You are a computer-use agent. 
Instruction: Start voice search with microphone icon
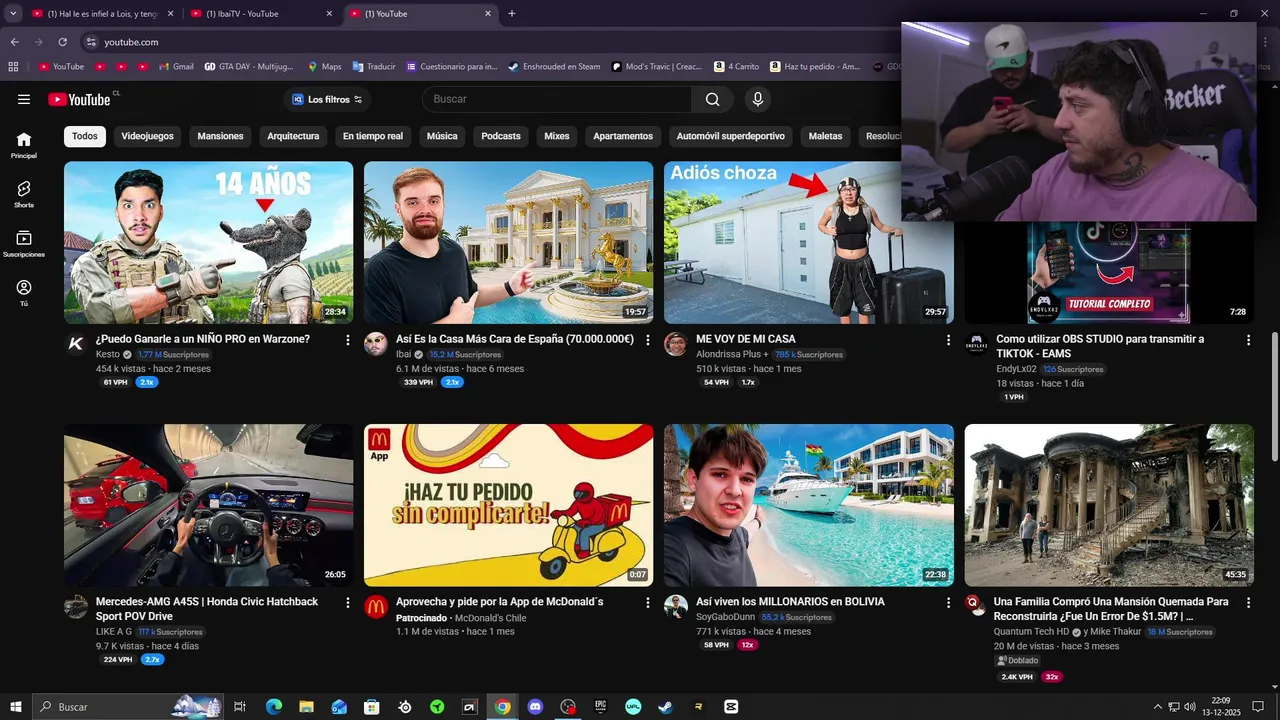[758, 99]
